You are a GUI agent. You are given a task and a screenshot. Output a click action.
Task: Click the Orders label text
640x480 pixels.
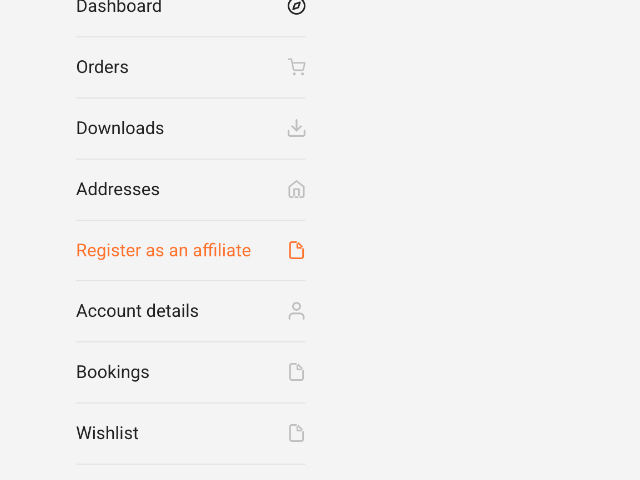coord(102,67)
